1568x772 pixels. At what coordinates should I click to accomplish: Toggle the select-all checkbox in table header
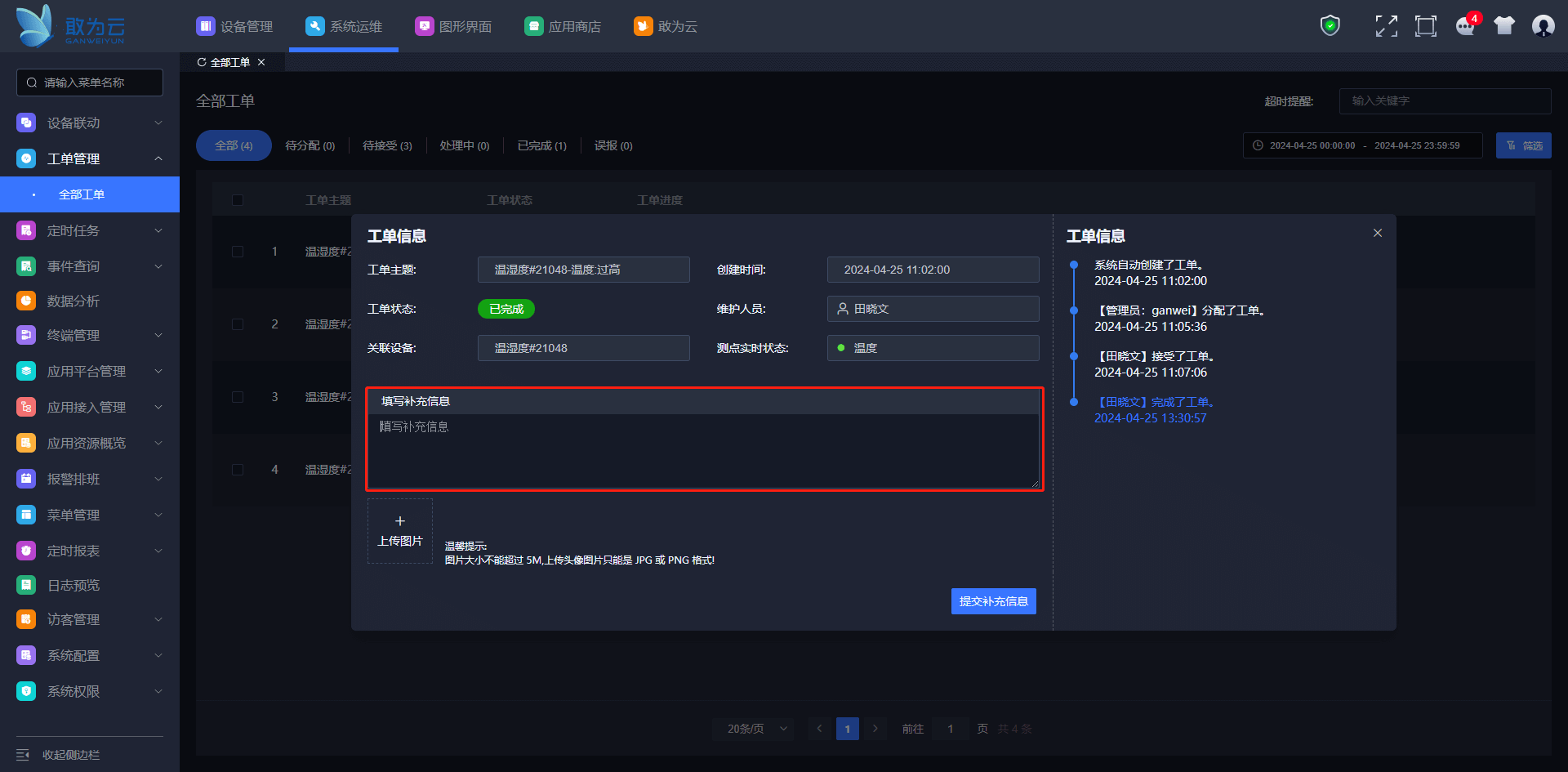click(x=238, y=200)
